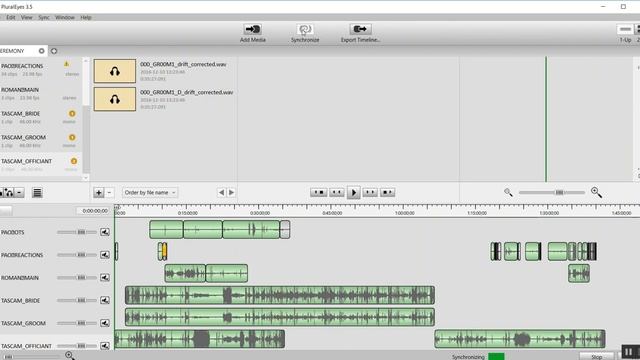Image resolution: width=640 pixels, height=360 pixels.
Task: Select the 000_GROOM1_D_drift_corrected.wav thumbnail
Action: coord(115,99)
